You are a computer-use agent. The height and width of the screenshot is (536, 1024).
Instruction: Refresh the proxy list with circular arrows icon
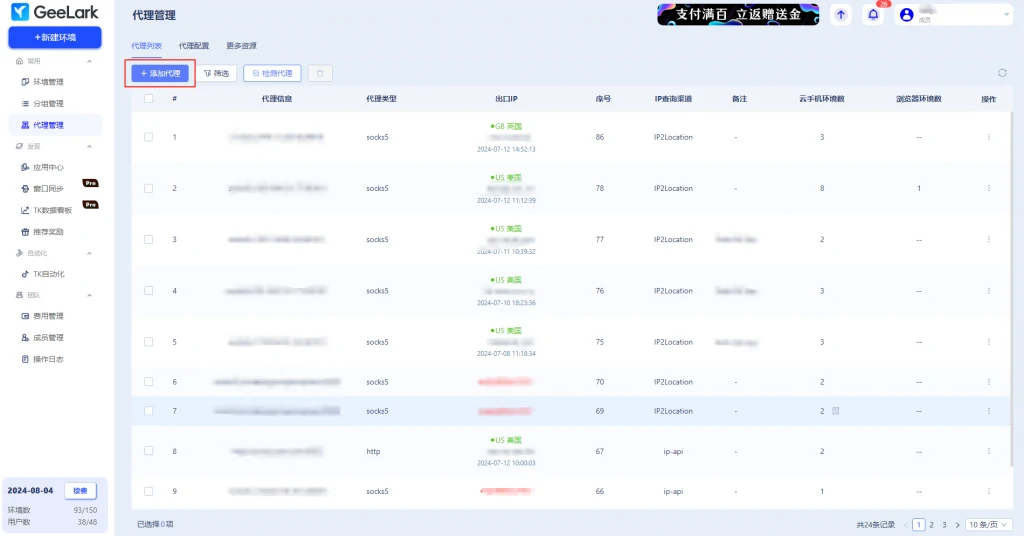tap(1002, 73)
